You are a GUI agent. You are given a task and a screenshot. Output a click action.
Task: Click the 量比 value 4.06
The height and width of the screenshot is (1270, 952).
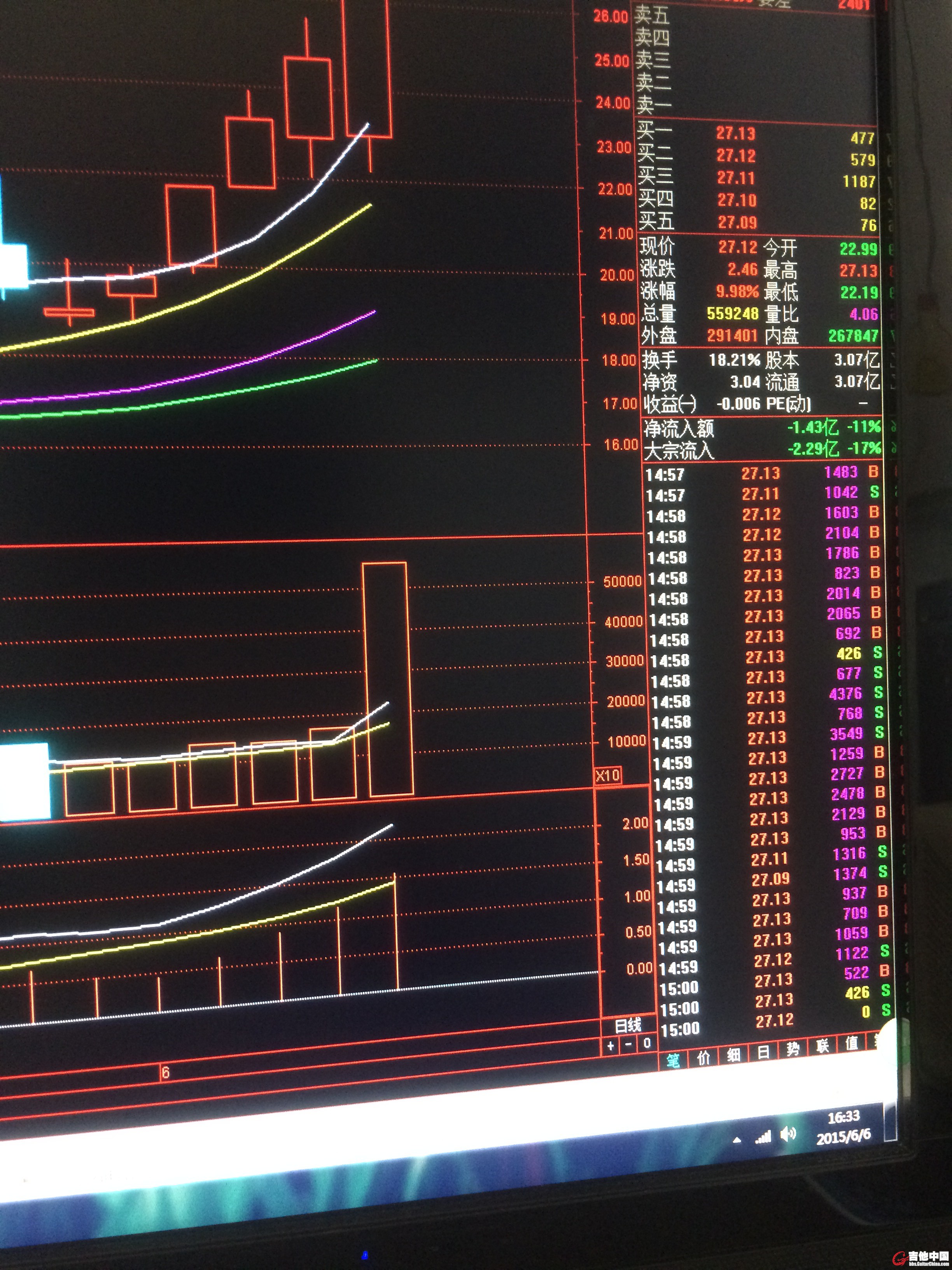coord(864,315)
